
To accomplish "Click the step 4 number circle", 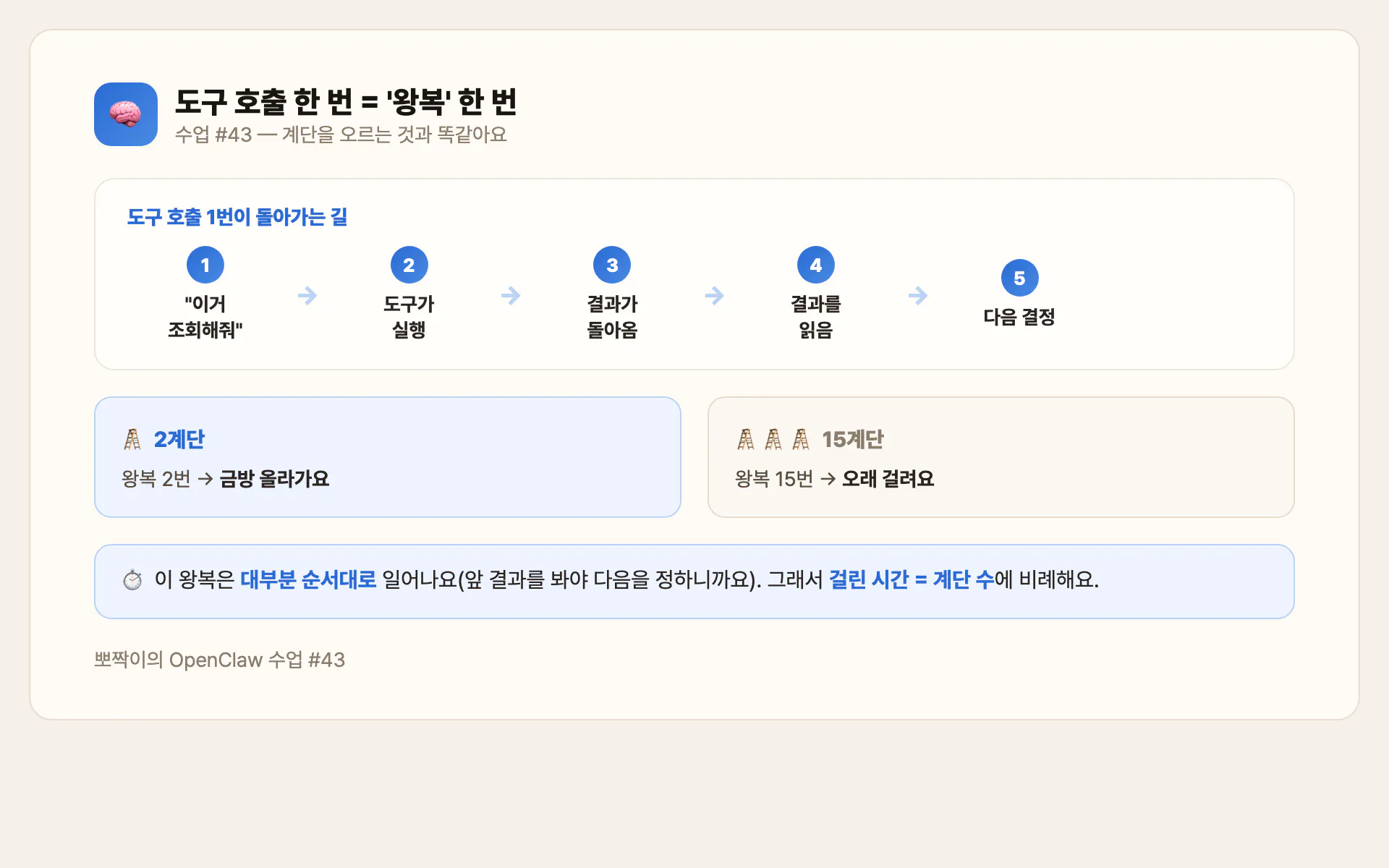I will pos(816,265).
